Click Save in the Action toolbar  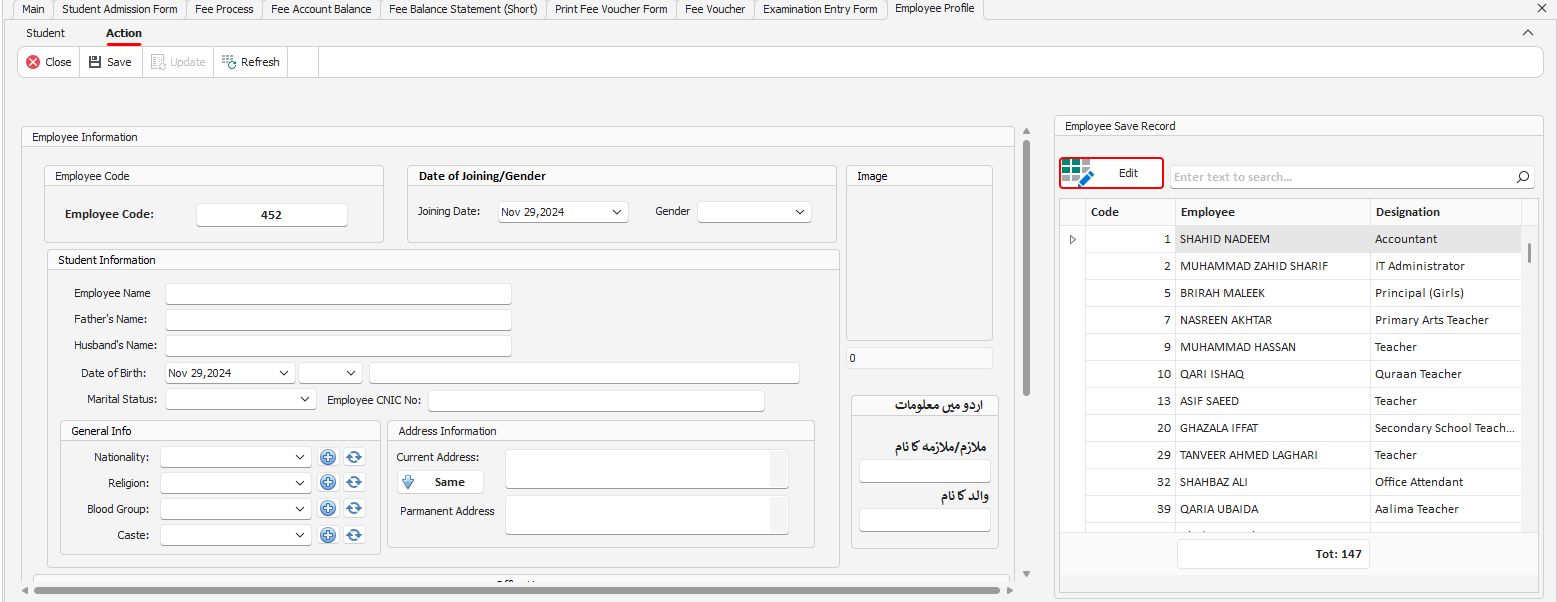tap(110, 62)
